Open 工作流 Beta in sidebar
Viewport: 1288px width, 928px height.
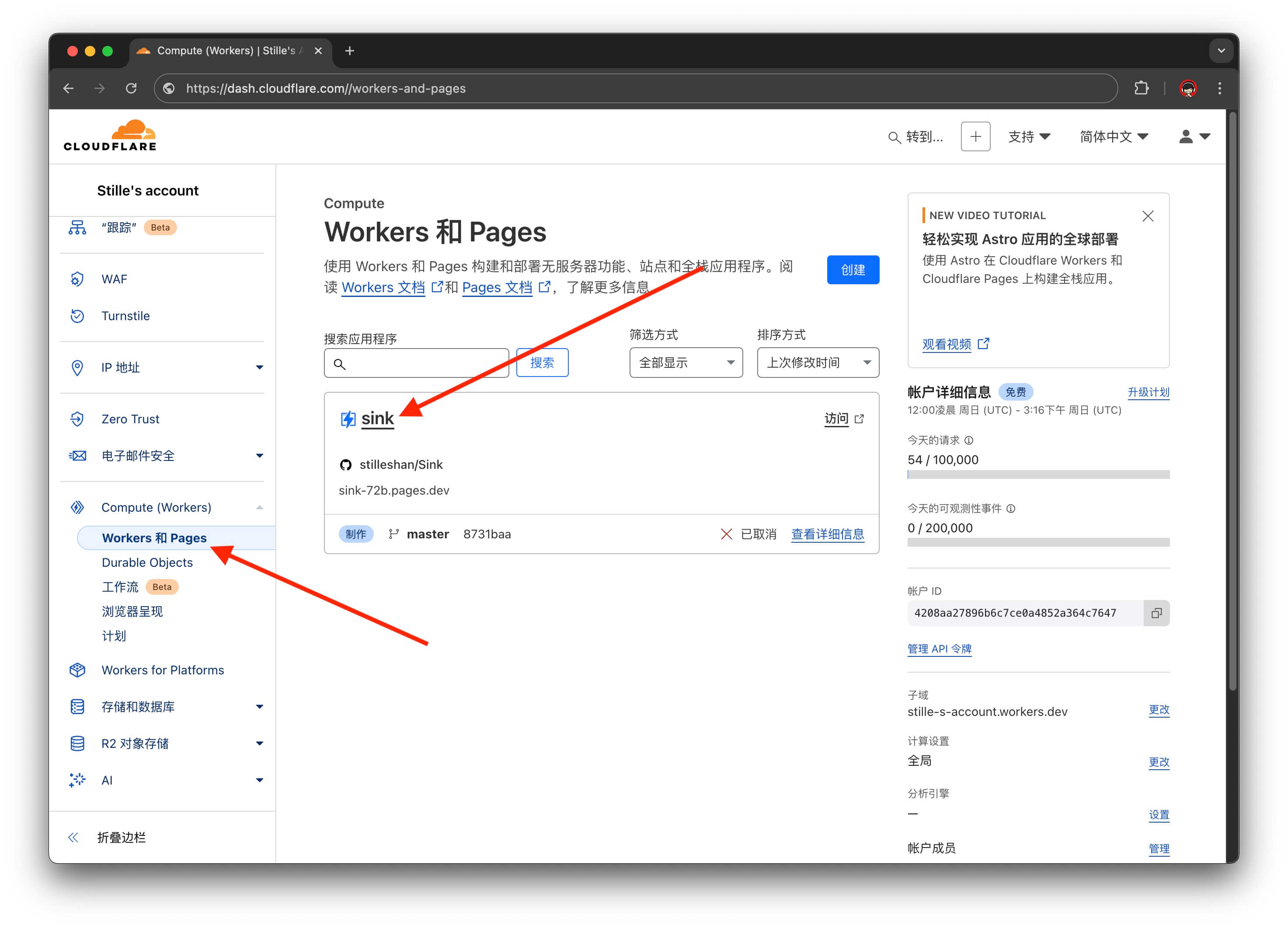(140, 587)
